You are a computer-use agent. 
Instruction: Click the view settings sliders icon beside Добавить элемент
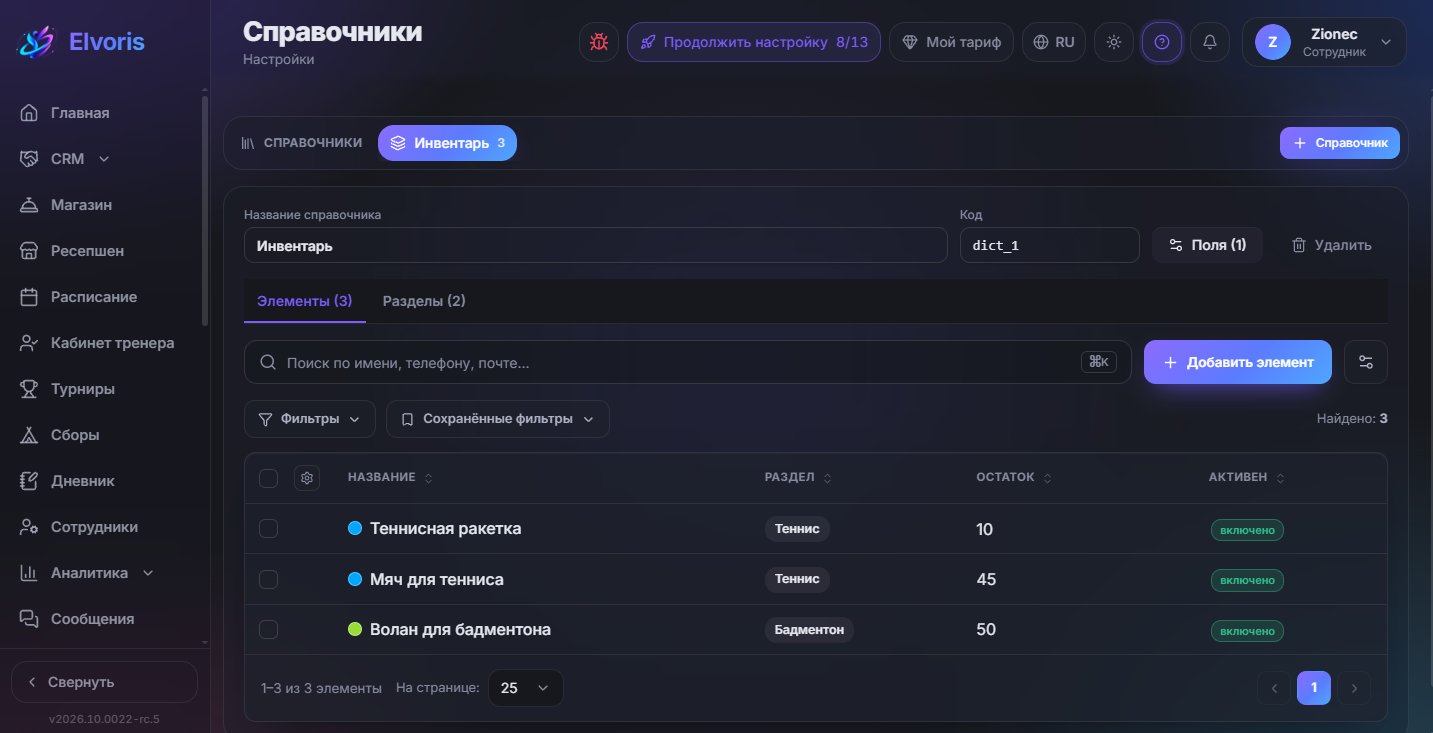coord(1366,362)
